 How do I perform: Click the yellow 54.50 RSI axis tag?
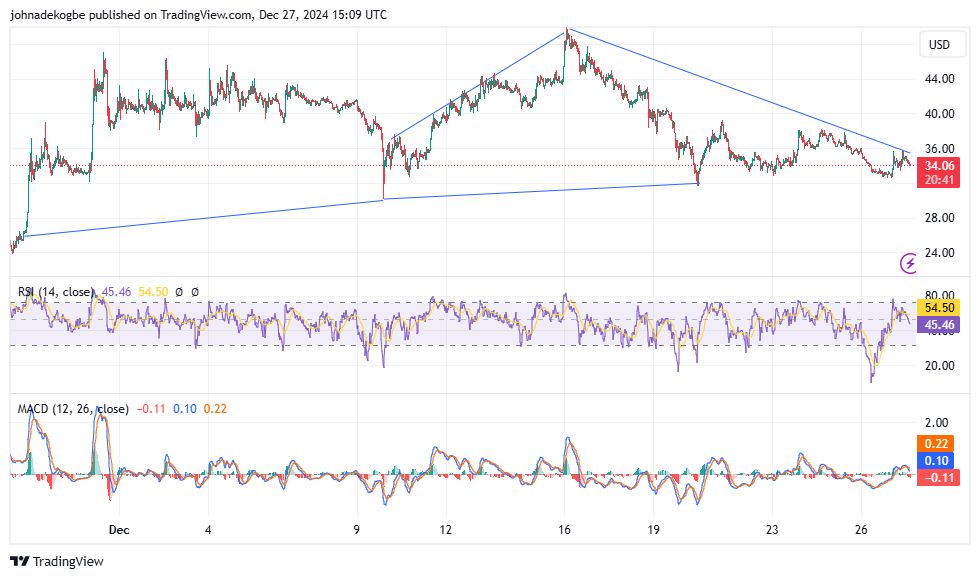(x=938, y=309)
